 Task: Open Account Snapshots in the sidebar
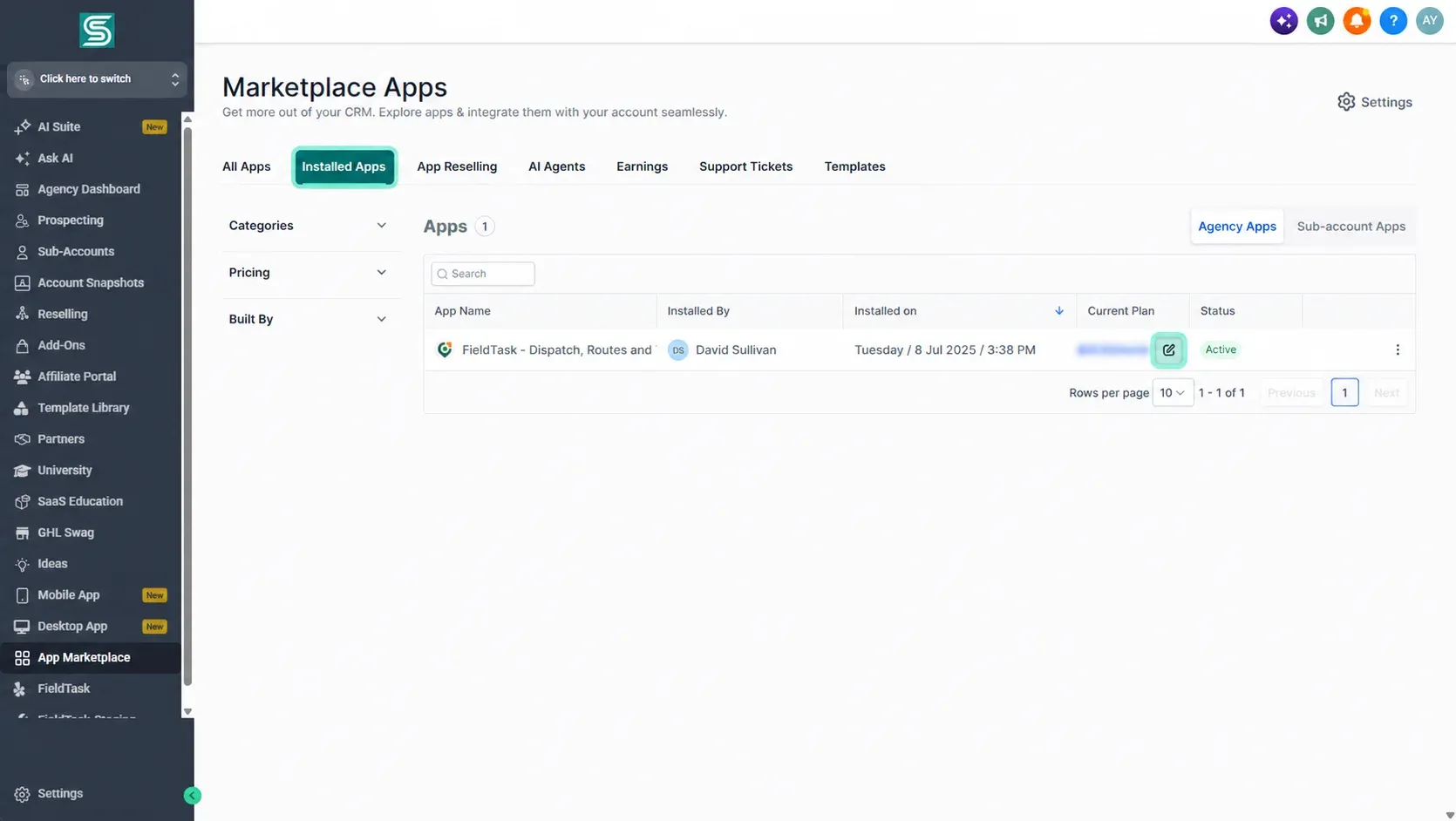click(91, 283)
